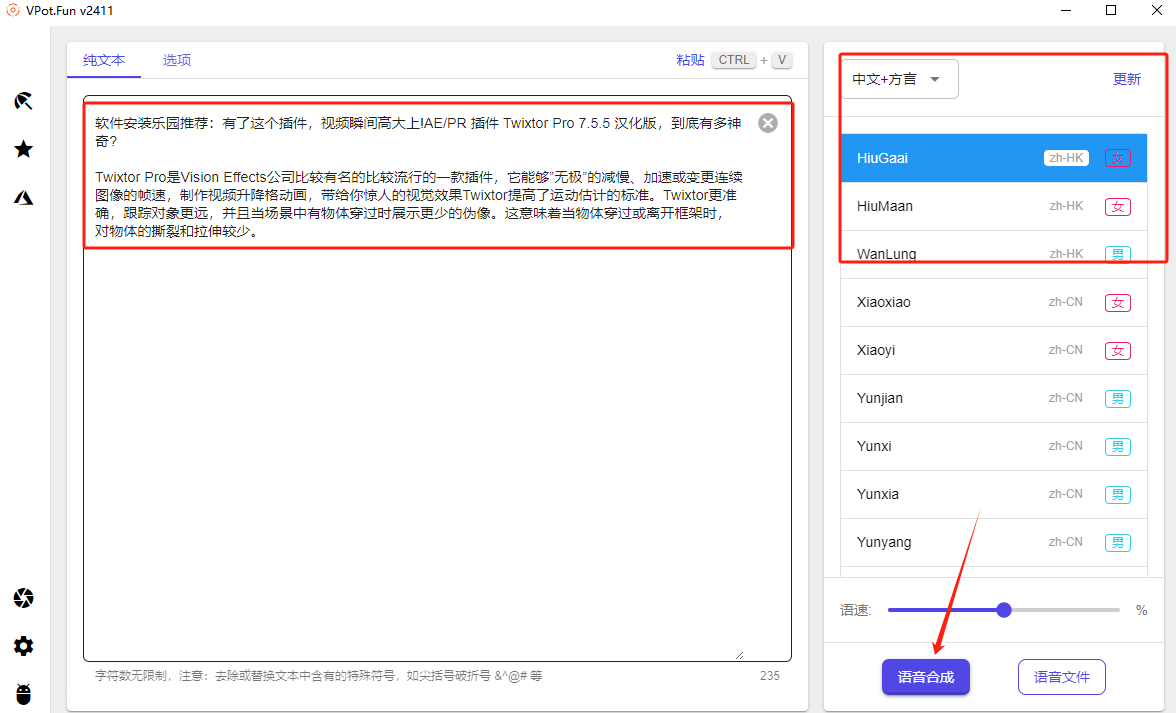Click the beach umbrella icon in sidebar

click(24, 101)
